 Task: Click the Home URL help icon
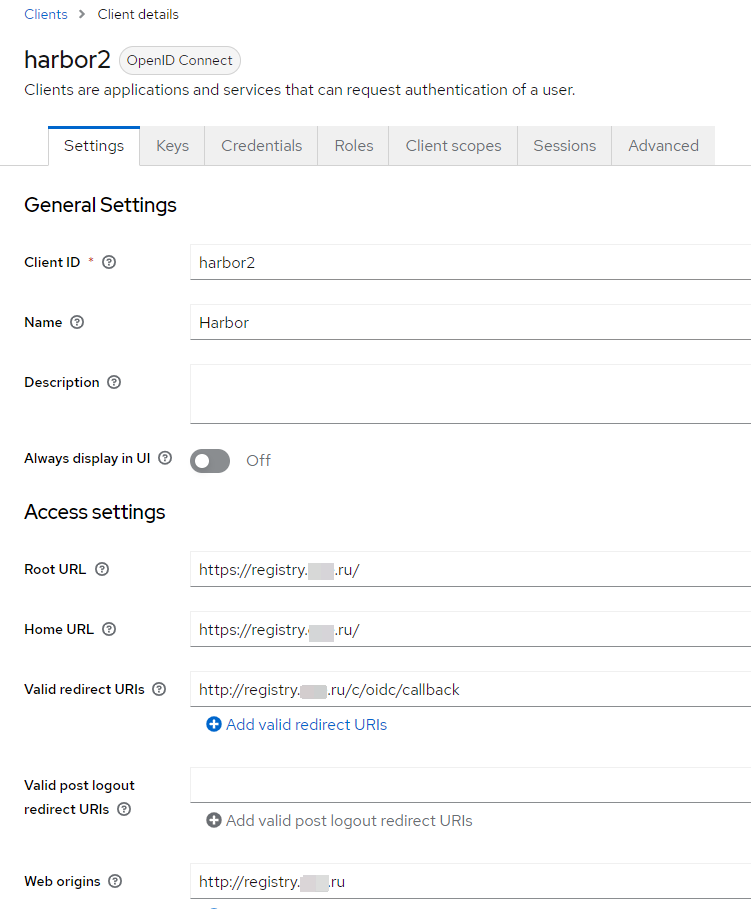(x=109, y=629)
